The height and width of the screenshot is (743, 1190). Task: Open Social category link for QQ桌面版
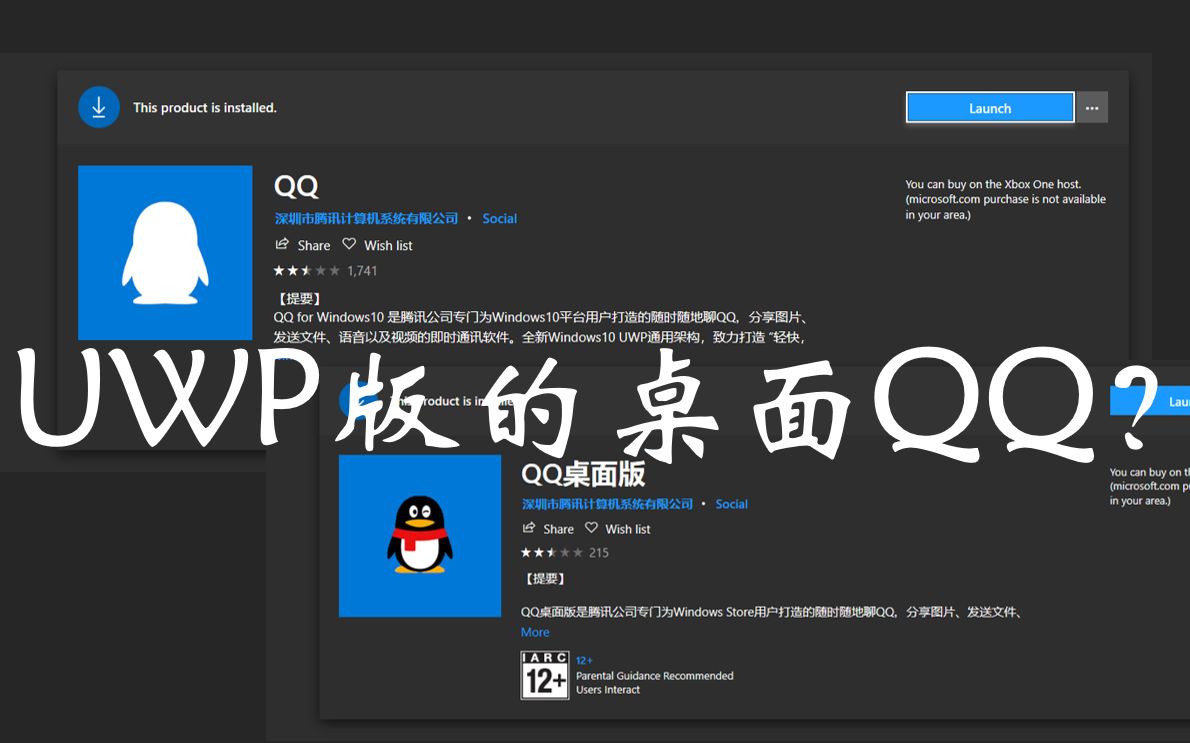pyautogui.click(x=732, y=504)
